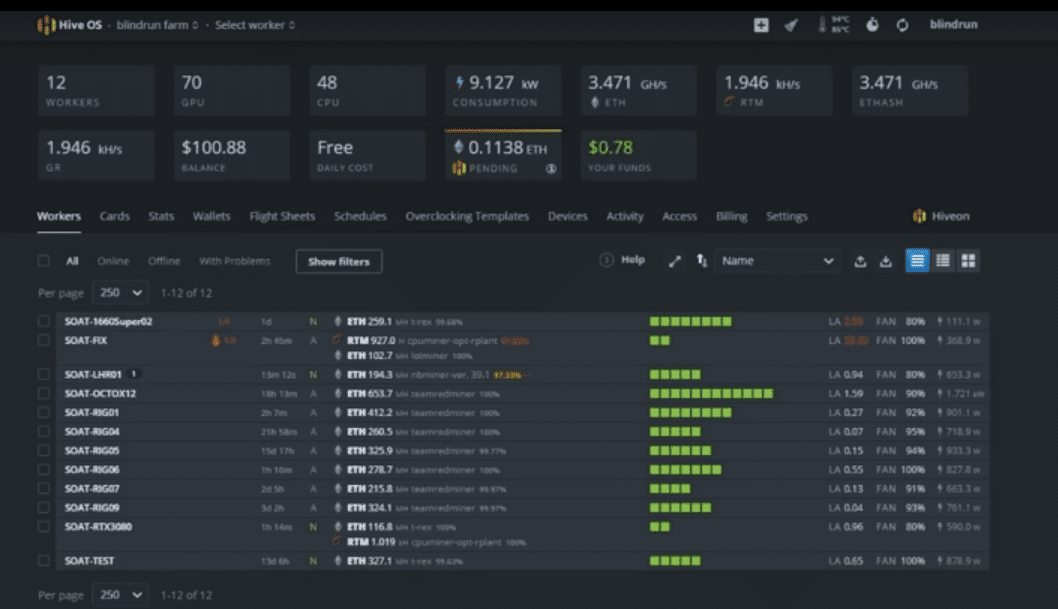
Task: Click the ETH coin icon on SOAT-OCTOX12 row
Action: pos(338,393)
